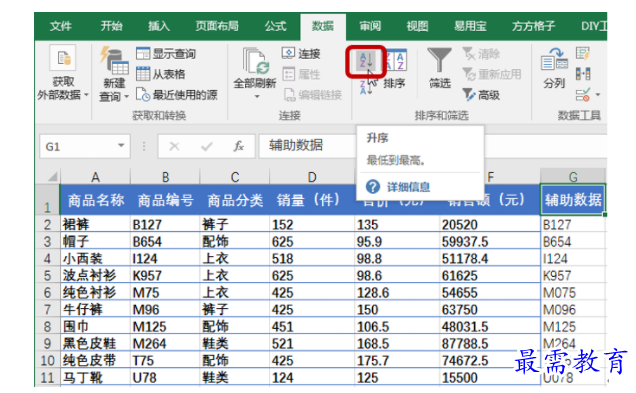Open the Data Validation dropdown arrow
This screenshot has width=636, height=393.
(x=598, y=95)
